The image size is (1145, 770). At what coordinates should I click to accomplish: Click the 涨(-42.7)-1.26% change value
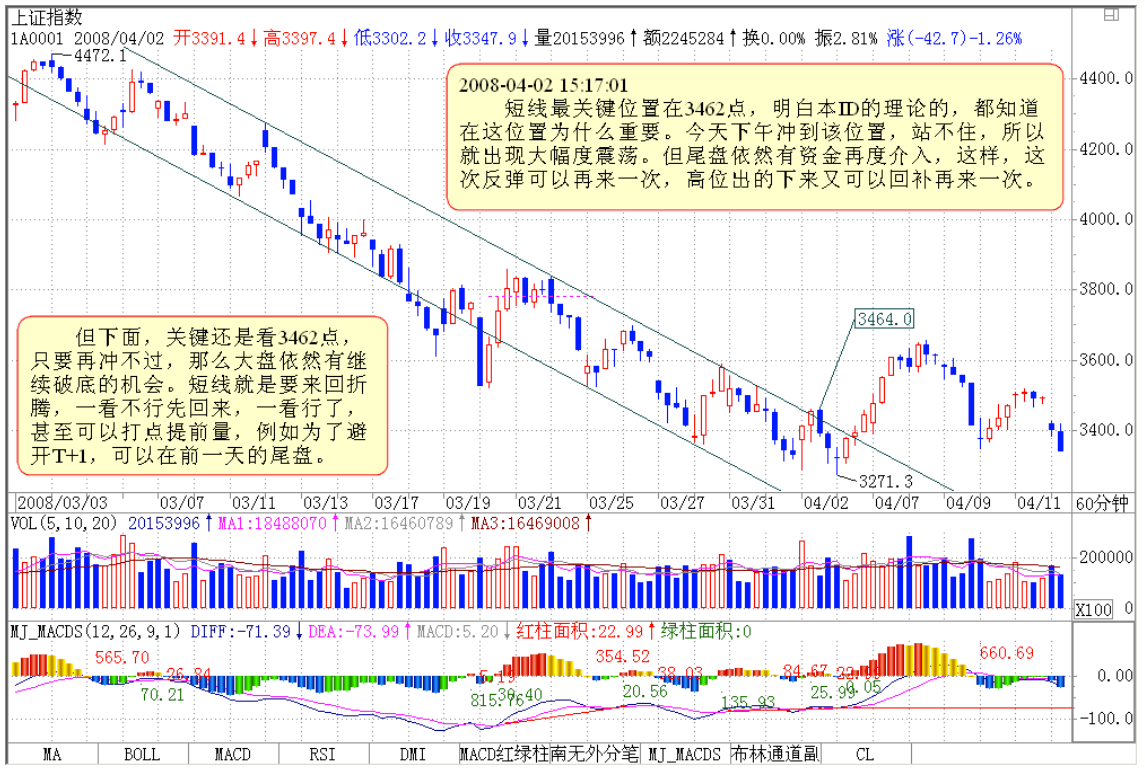(954, 38)
